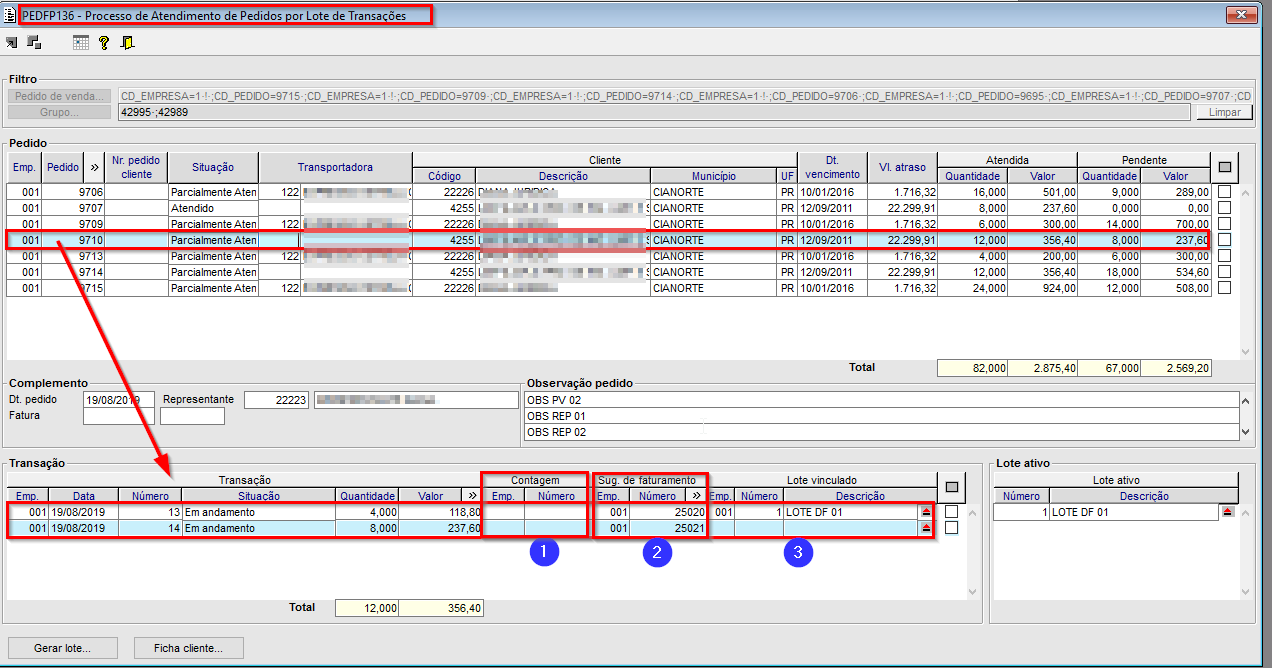Click Sug. de faturamento number 25021
Screen dimensions: 1272x668
[669, 528]
